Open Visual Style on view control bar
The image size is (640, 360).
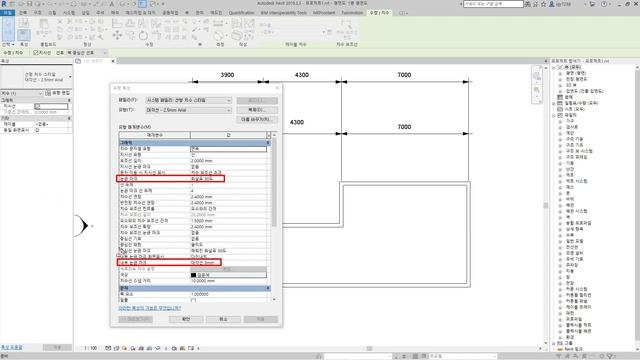click(x=116, y=348)
